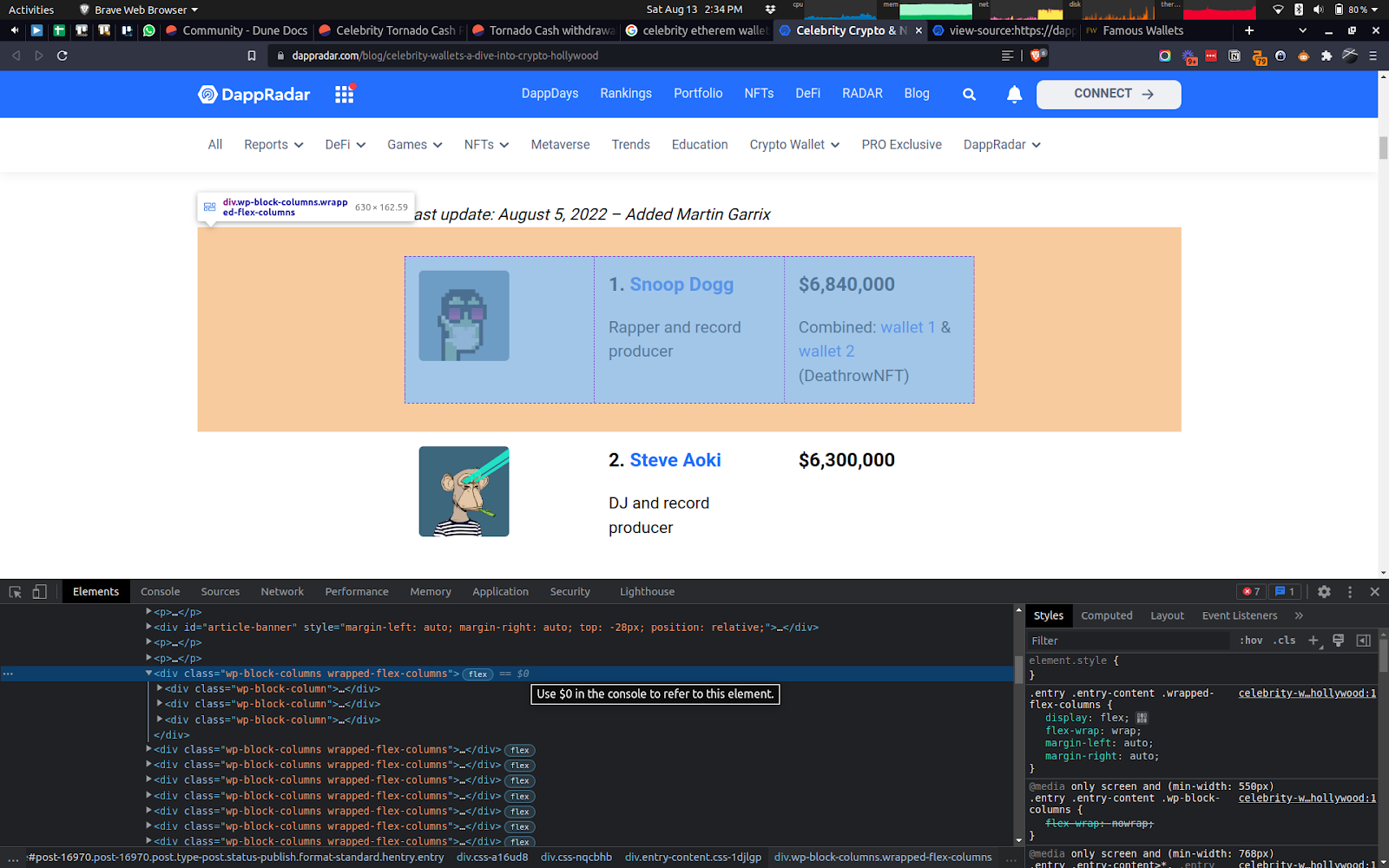The width and height of the screenshot is (1389, 868).
Task: Collapse the selected wp-block-columns div node
Action: click(x=148, y=674)
